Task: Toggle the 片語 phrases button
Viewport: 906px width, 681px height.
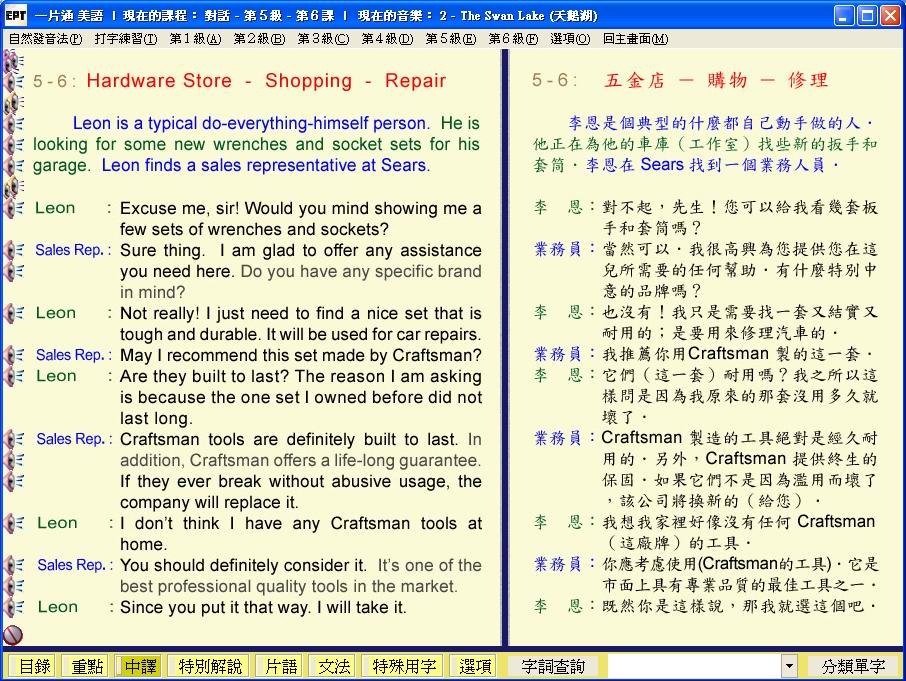Action: [278, 666]
